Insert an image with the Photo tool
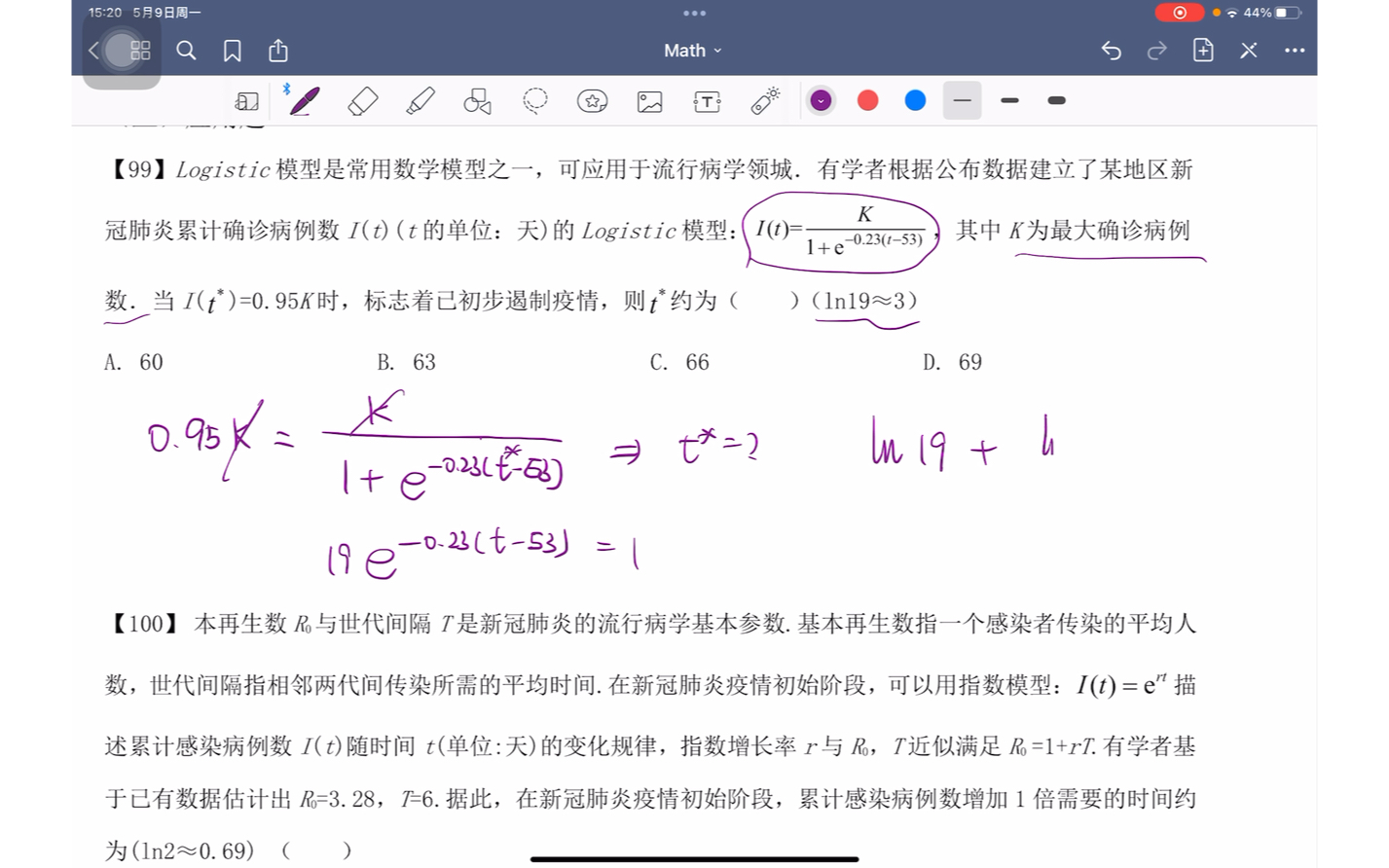1389x868 pixels. click(x=649, y=100)
